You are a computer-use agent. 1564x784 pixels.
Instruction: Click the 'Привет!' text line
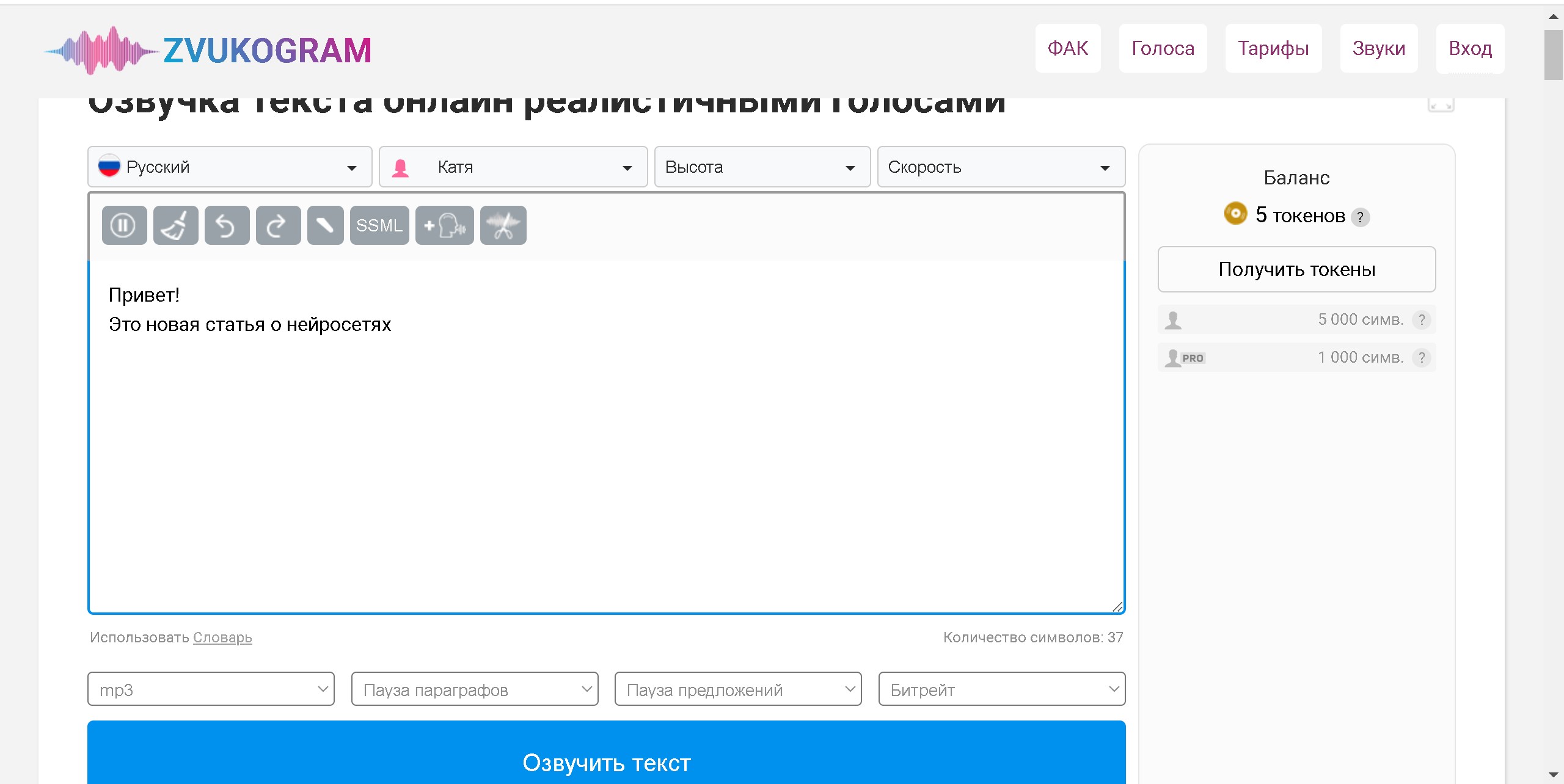click(144, 295)
